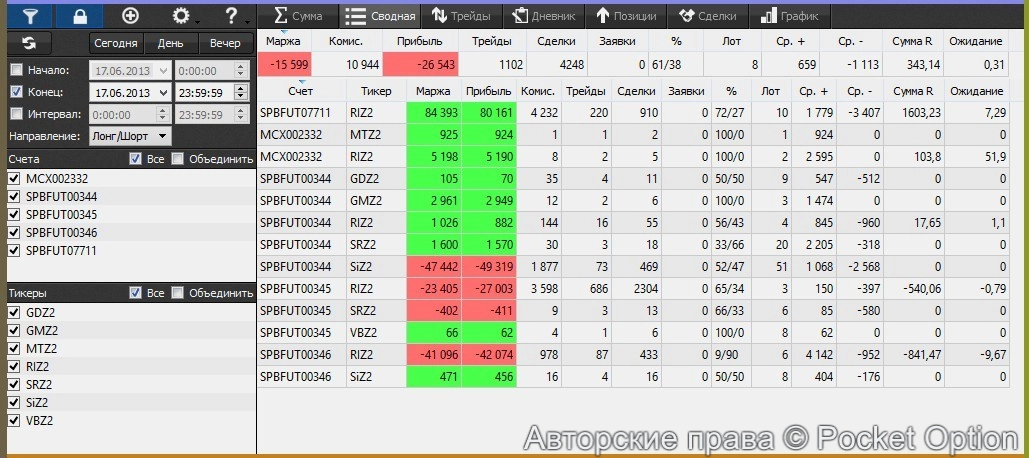The width and height of the screenshot is (1029, 458).
Task: Click the Конец time spinner arrows
Action: pos(240,92)
